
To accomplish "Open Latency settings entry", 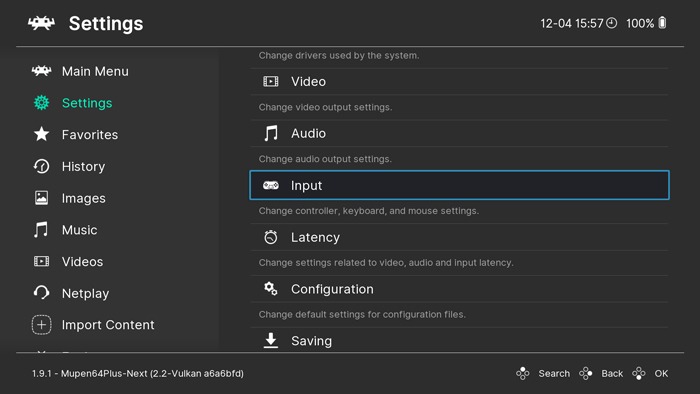I will [459, 237].
